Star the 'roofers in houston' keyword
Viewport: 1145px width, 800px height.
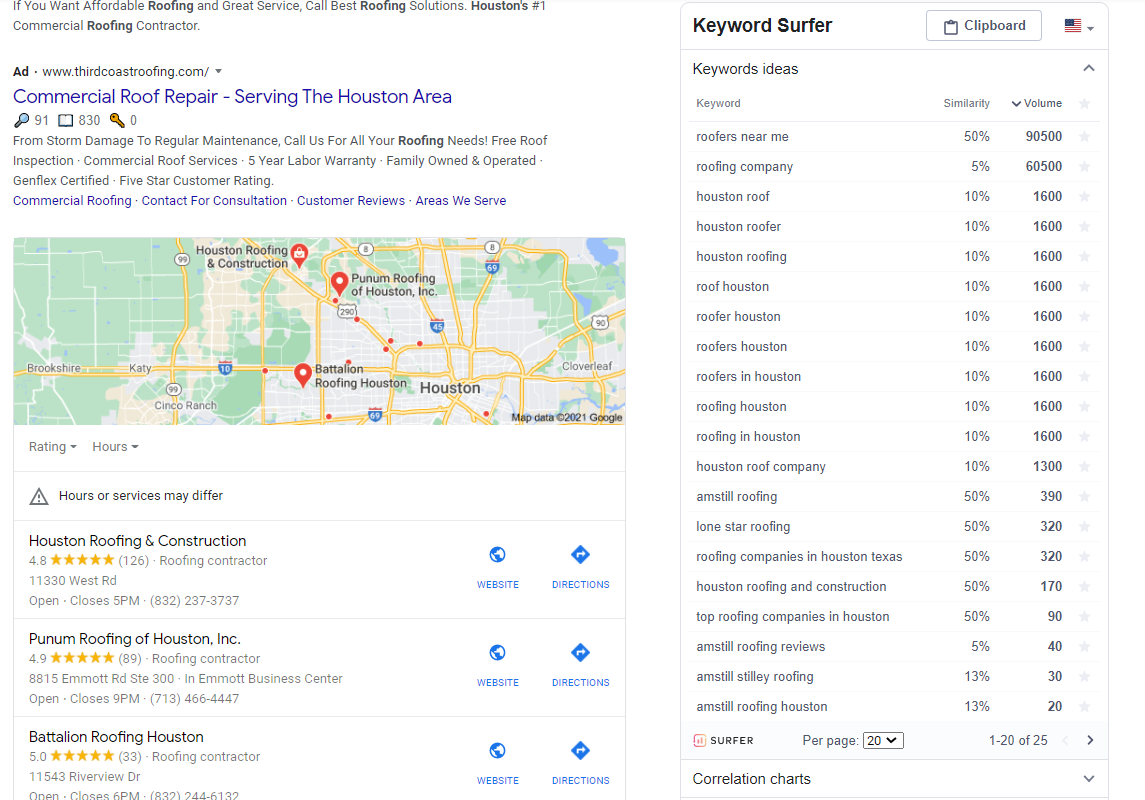[x=1084, y=377]
